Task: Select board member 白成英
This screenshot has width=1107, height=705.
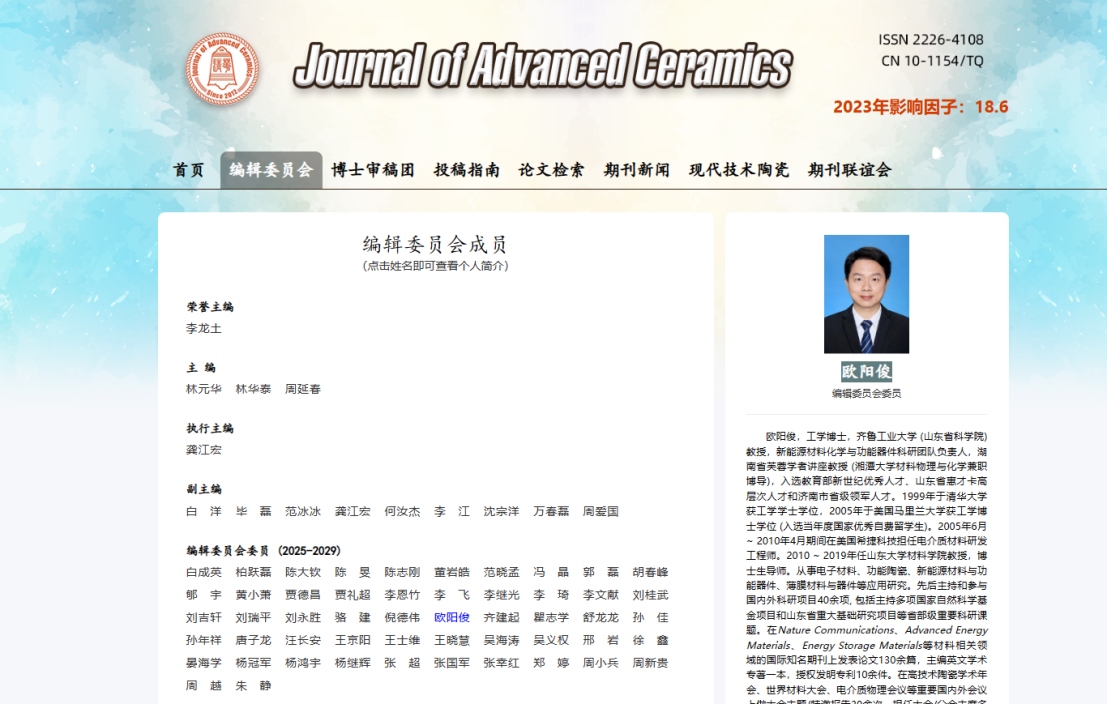Action: [204, 572]
